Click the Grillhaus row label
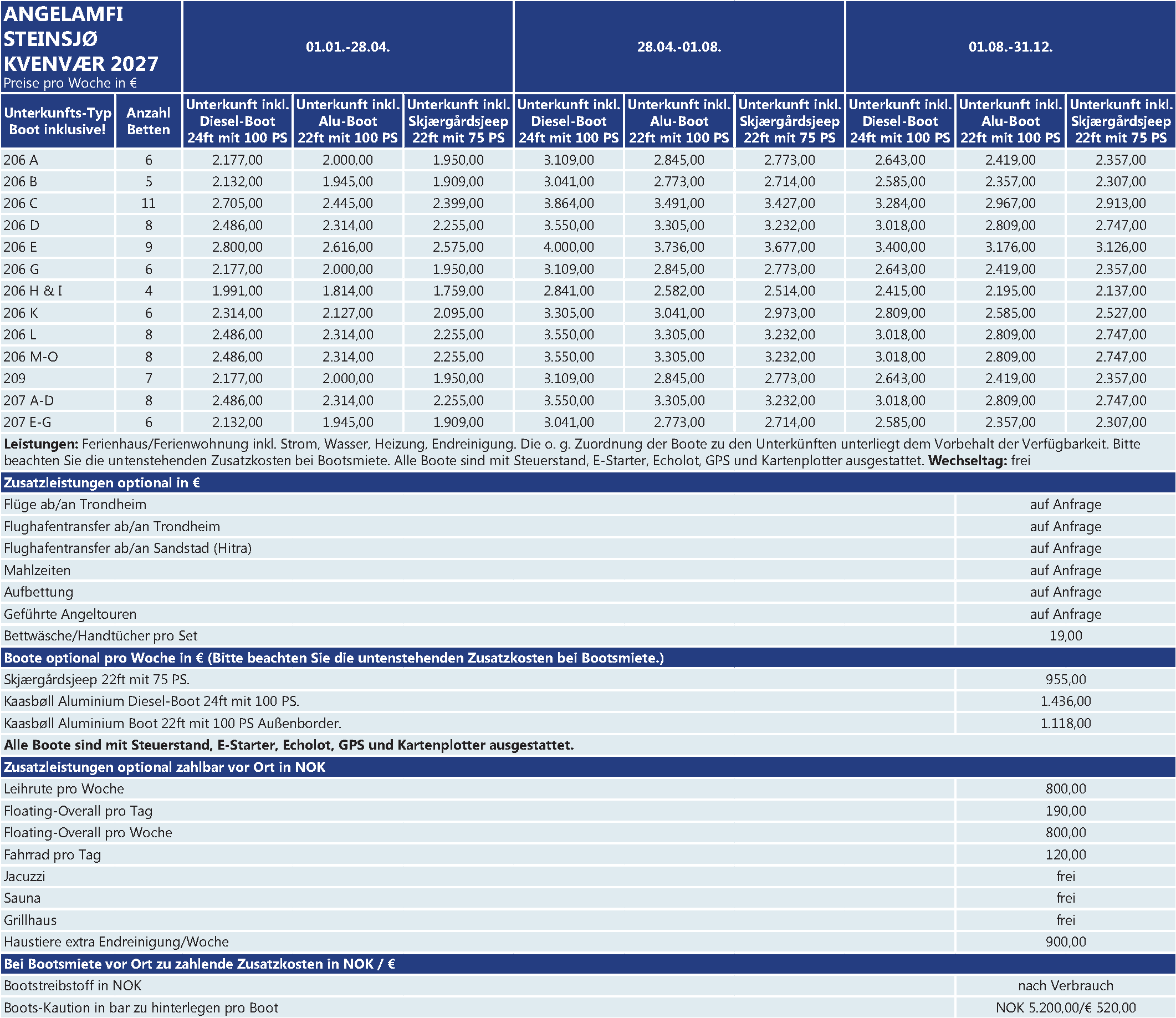The height and width of the screenshot is (1018, 1176). [x=30, y=920]
